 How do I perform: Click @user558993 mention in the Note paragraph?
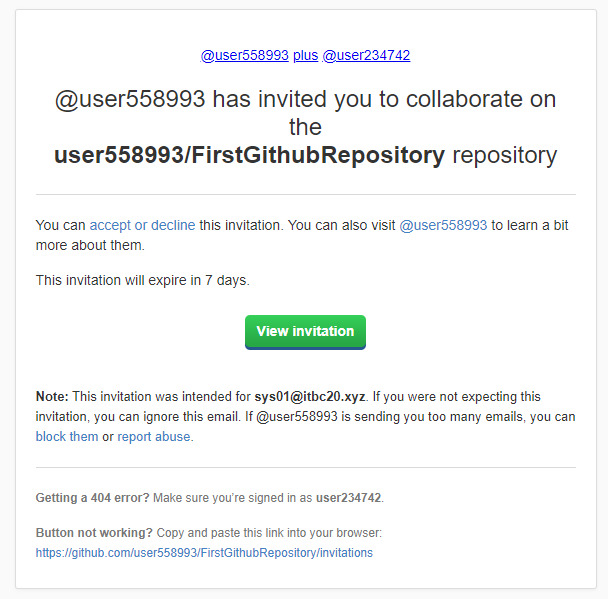coord(297,417)
